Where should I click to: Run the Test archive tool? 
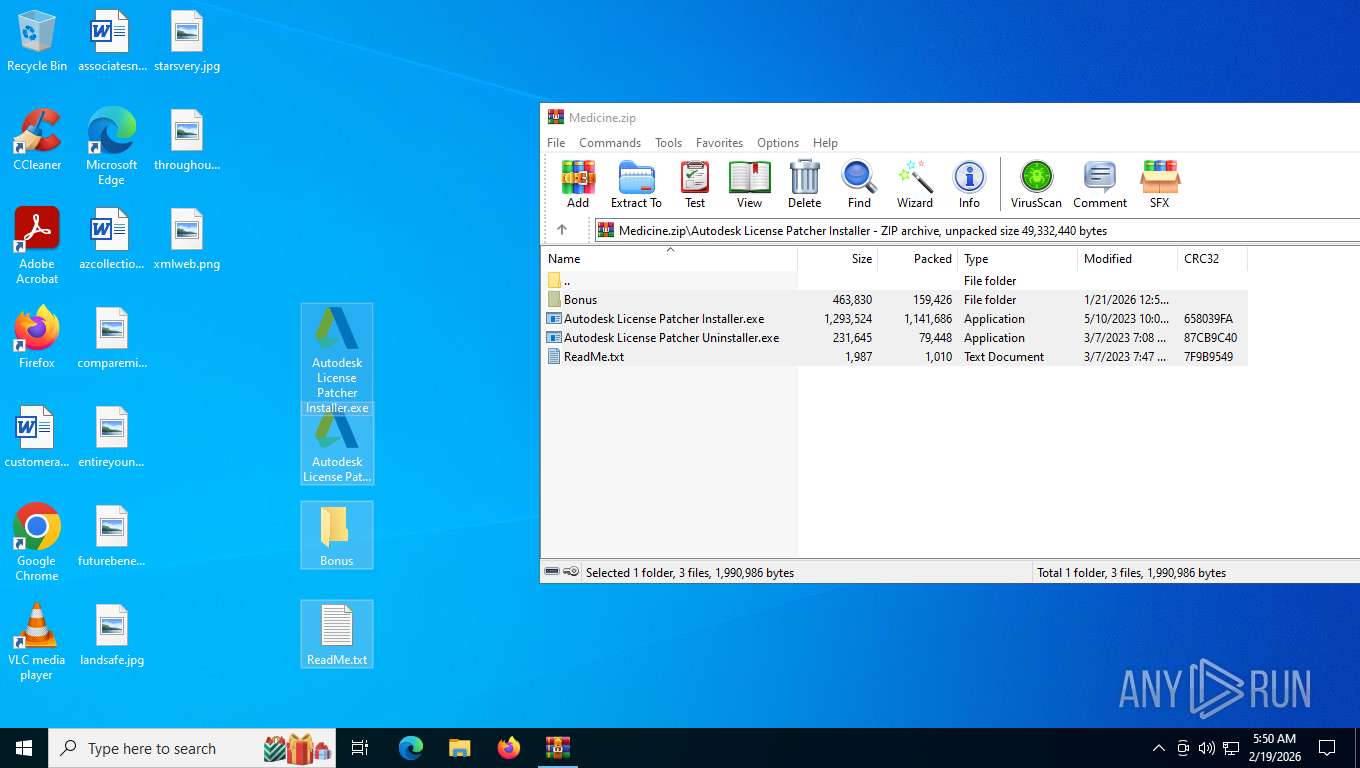coord(695,185)
